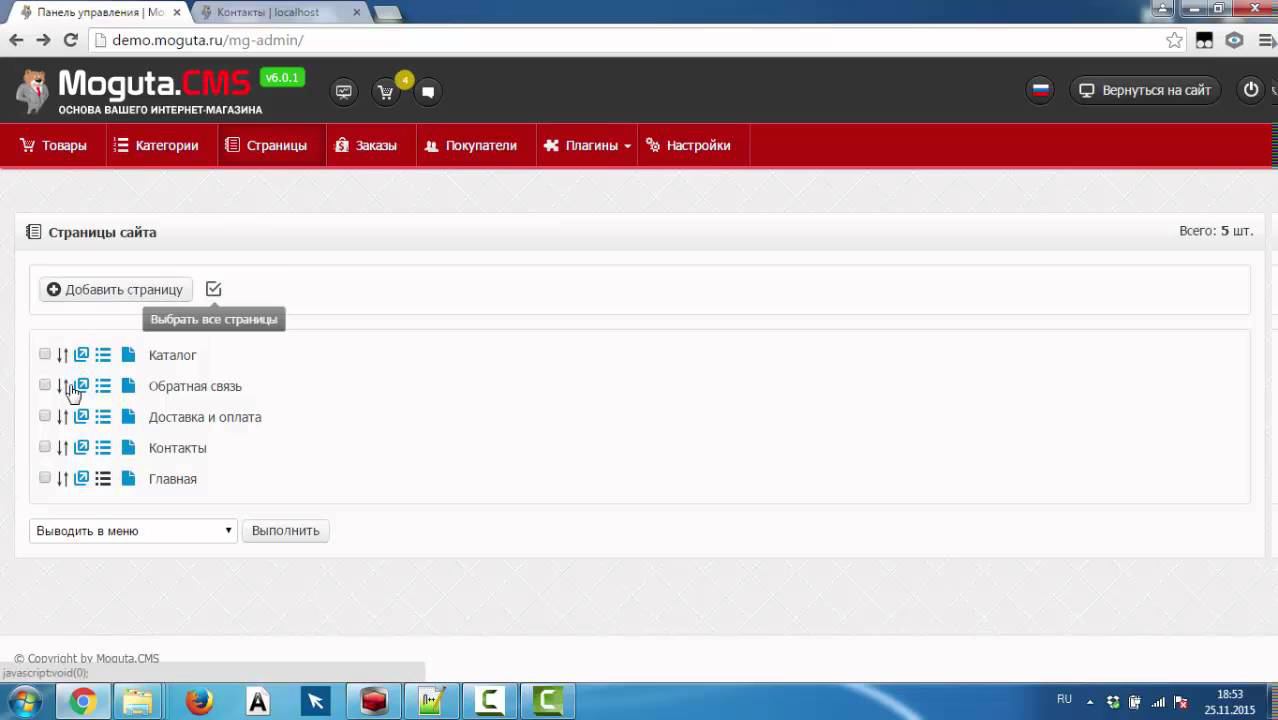Open the statistics monitor icon in header
The height and width of the screenshot is (720, 1278).
click(344, 92)
